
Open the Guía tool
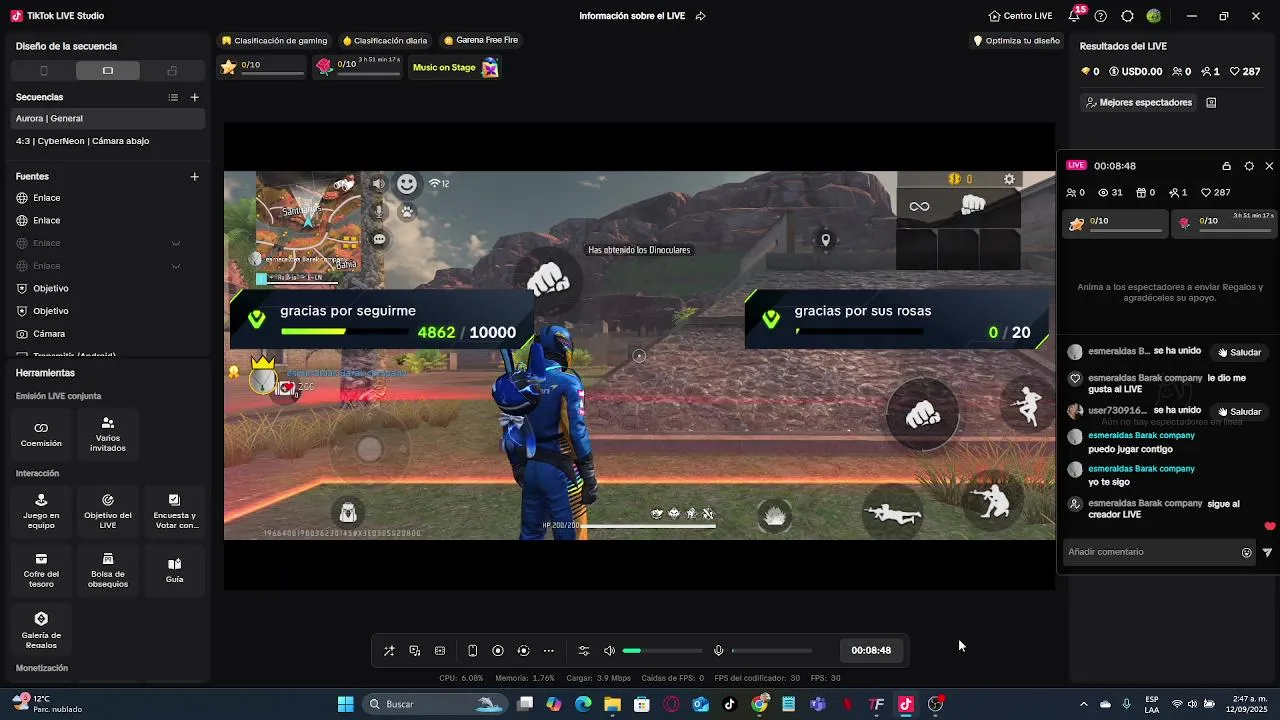pyautogui.click(x=174, y=569)
